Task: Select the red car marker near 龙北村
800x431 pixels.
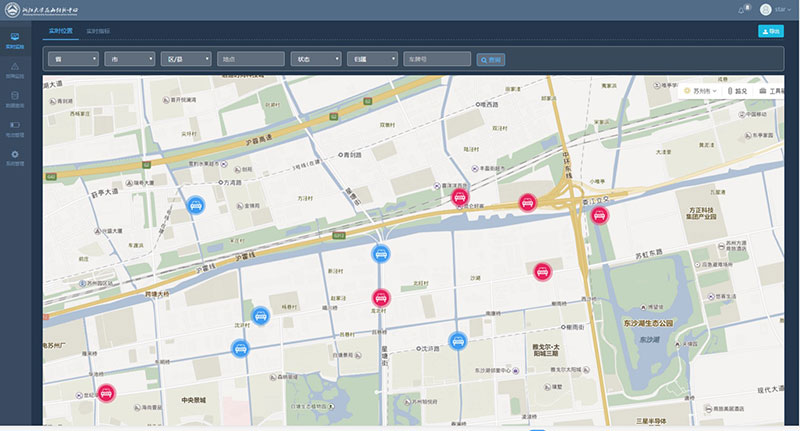Action: point(380,297)
